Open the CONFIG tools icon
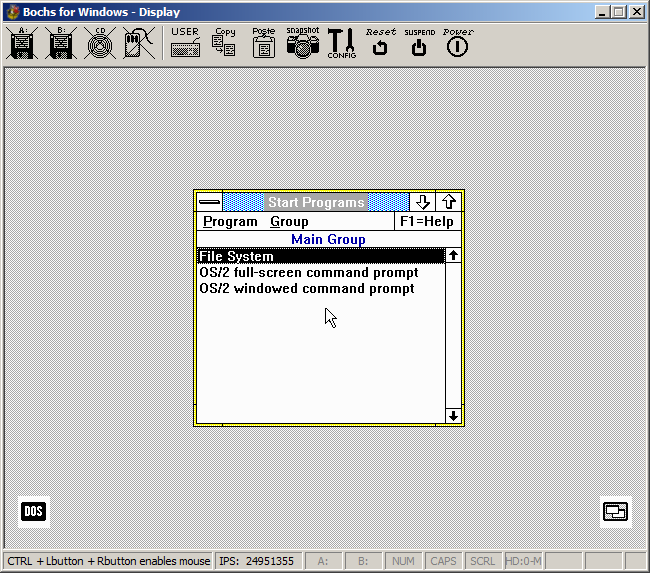The image size is (650, 573). (x=342, y=43)
